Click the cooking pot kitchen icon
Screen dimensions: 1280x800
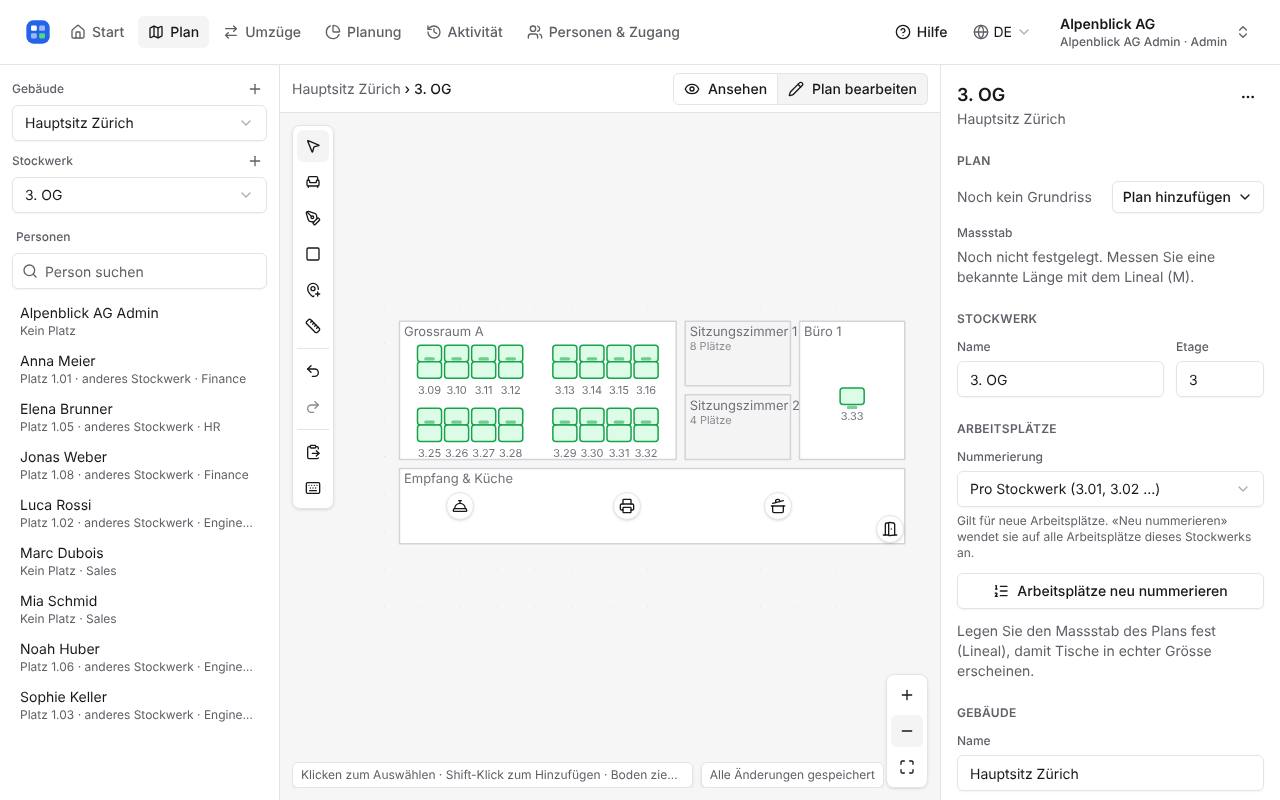click(x=778, y=506)
